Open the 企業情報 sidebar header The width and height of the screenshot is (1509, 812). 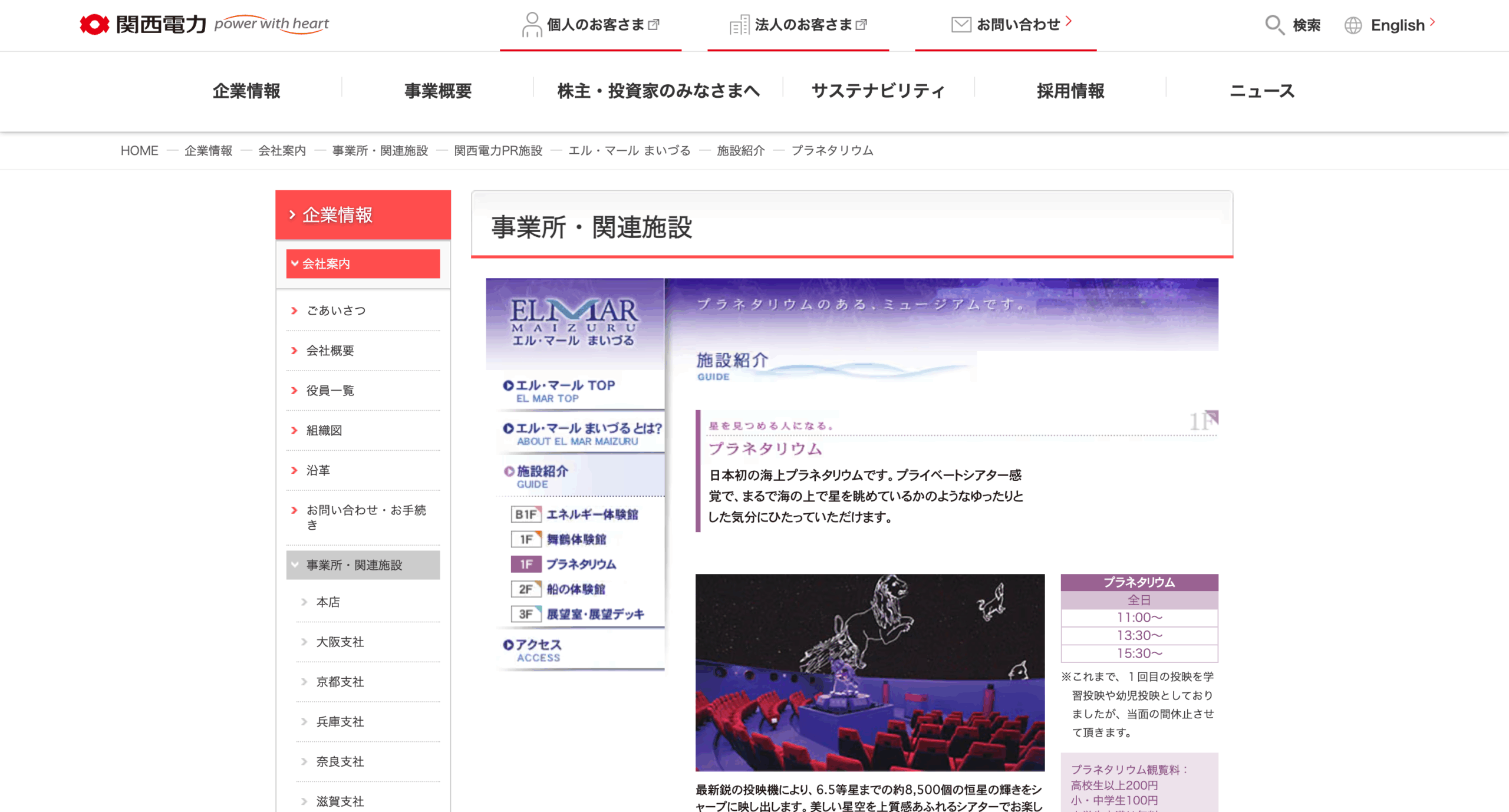tap(363, 214)
